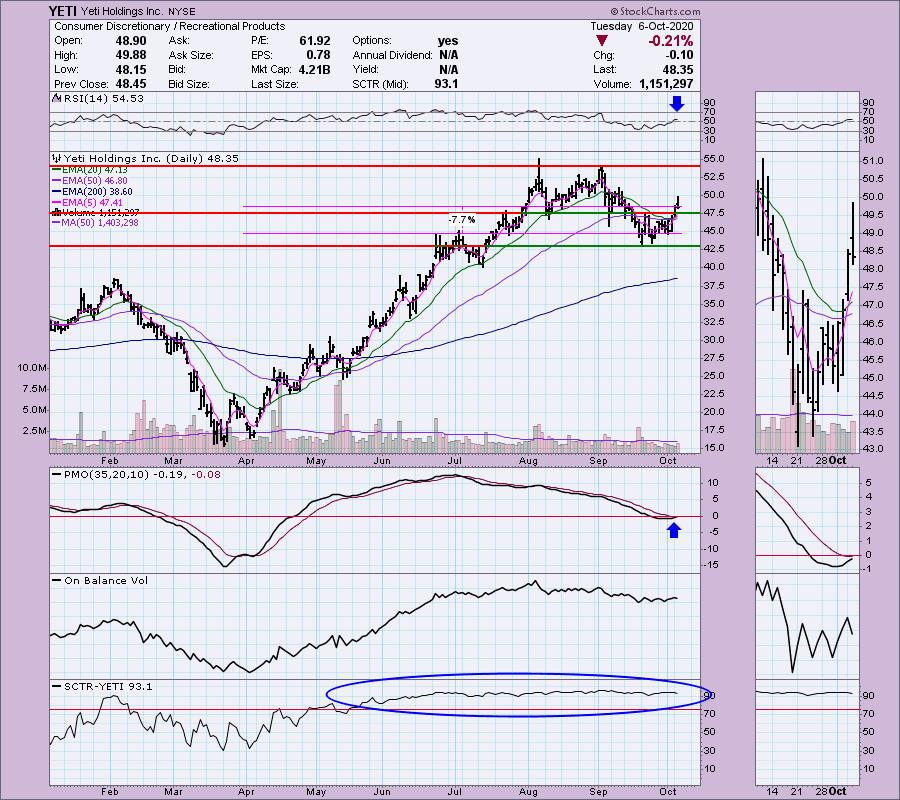Click the 'Yield:' label in quote table
Image resolution: width=900 pixels, height=800 pixels.
point(365,69)
